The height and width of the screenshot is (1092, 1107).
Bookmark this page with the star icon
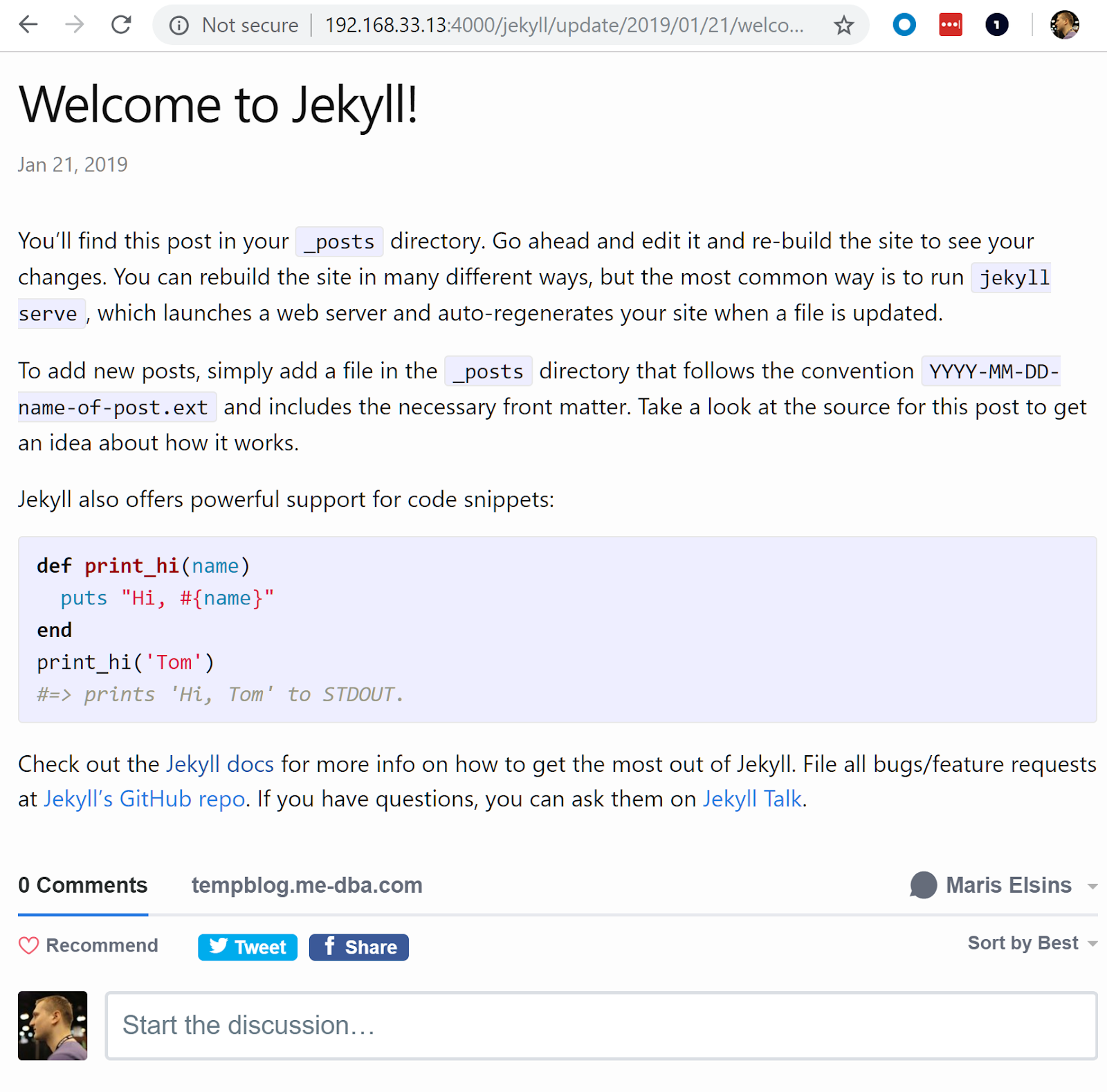[843, 26]
